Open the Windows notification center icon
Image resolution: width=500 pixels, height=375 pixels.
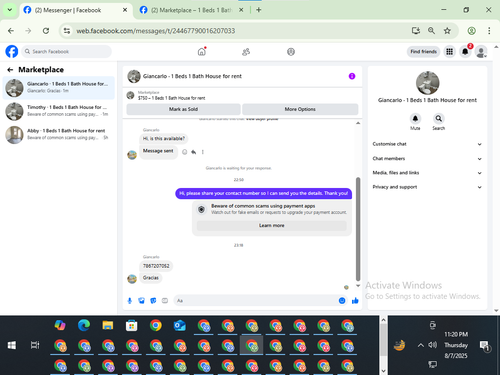click(484, 346)
